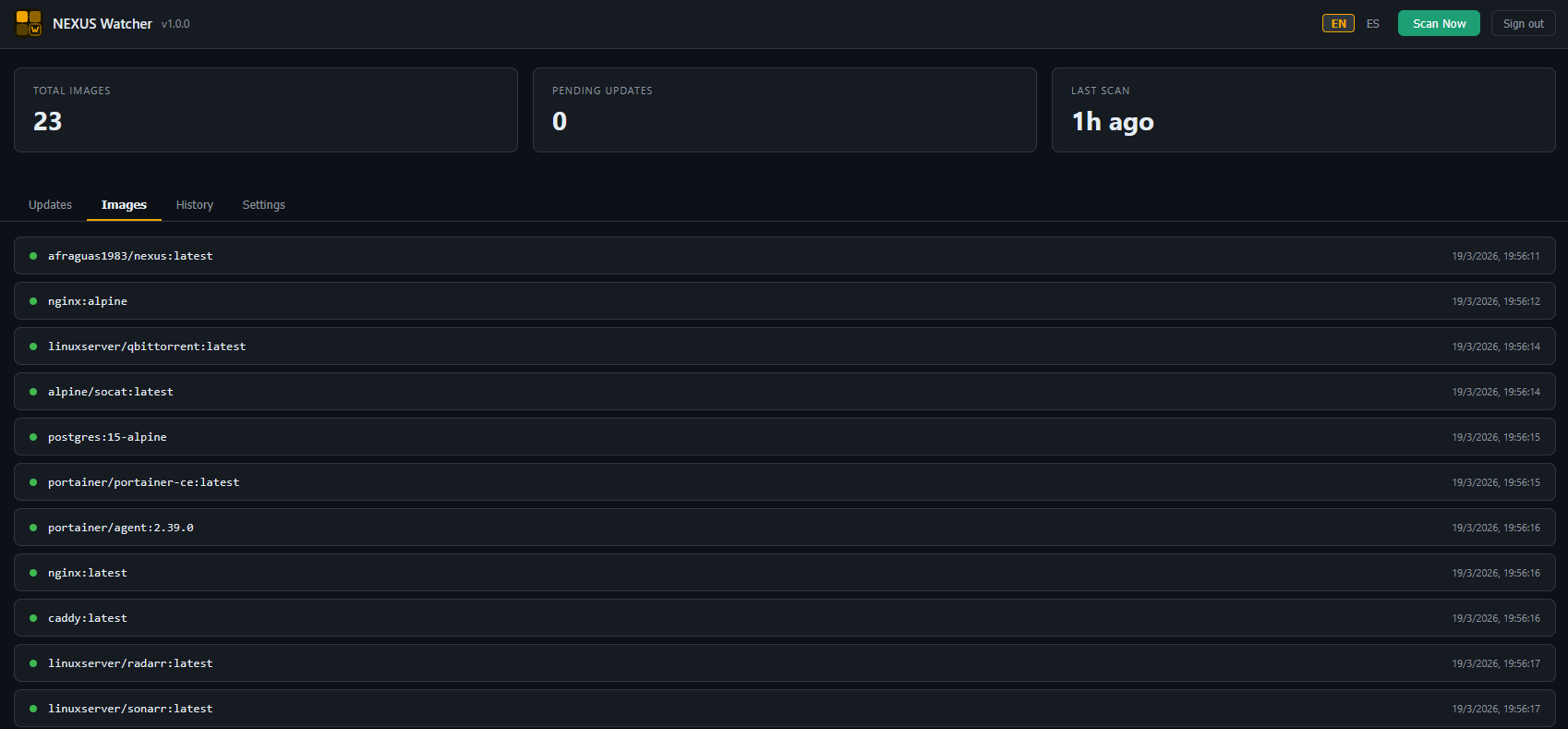Click status dot beside caddy:latest
1568x729 pixels.
33,618
